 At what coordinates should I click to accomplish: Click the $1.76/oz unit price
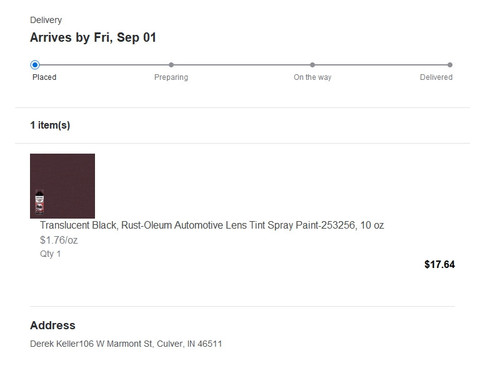pos(59,240)
